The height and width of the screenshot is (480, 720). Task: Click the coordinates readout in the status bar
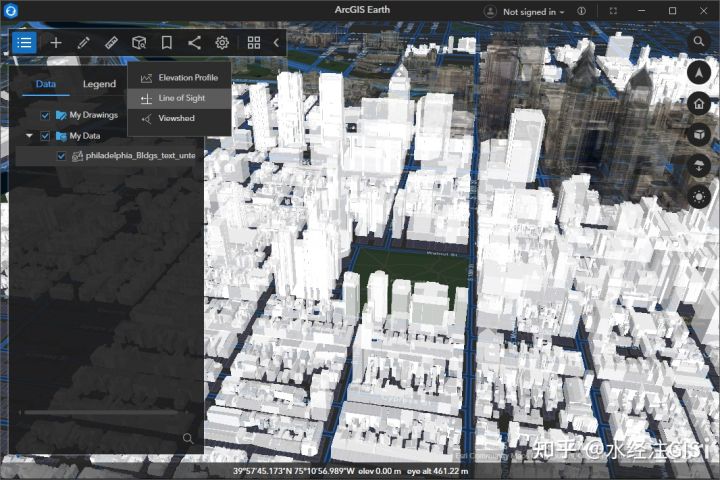point(293,471)
